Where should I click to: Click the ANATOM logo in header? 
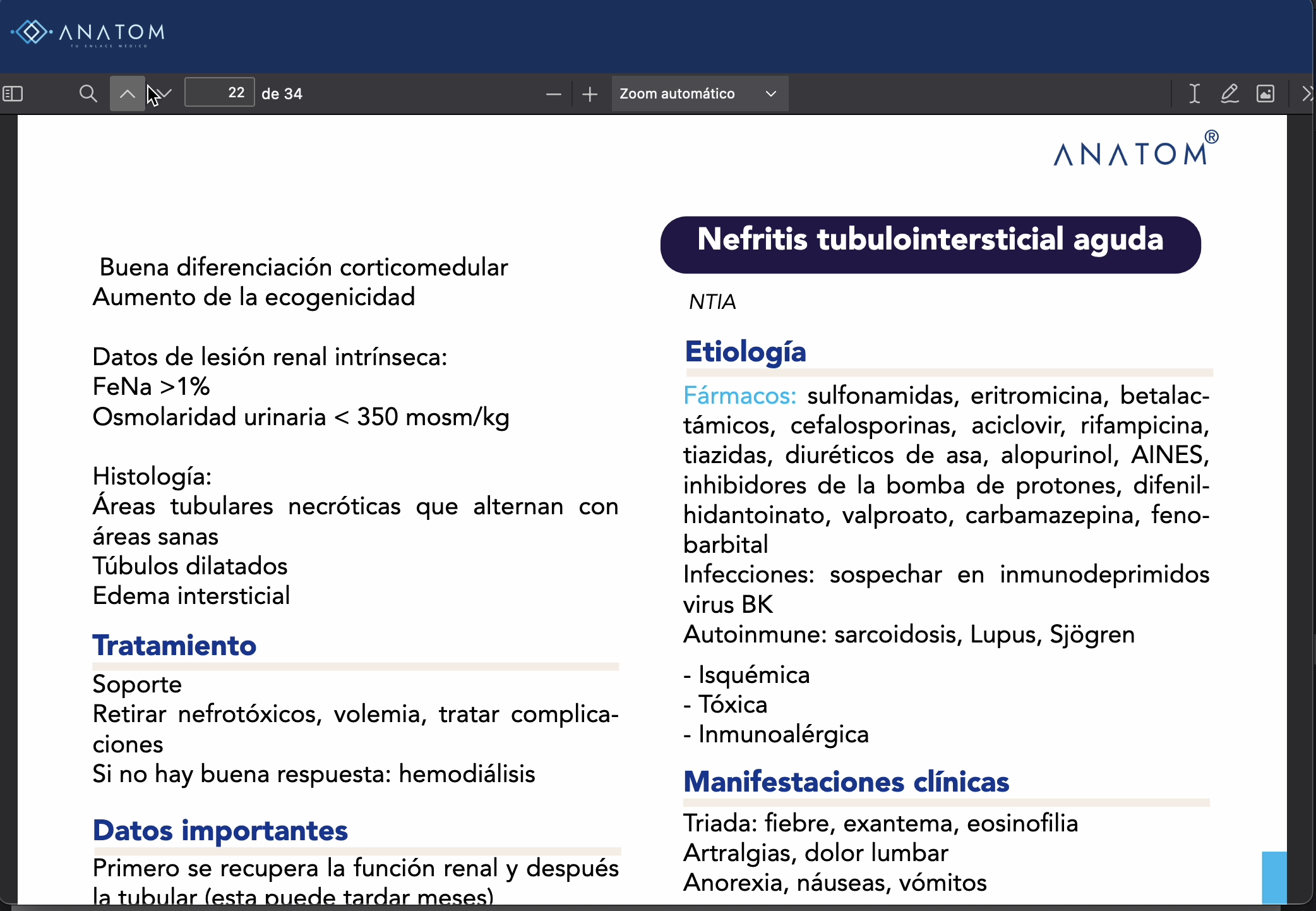click(88, 32)
